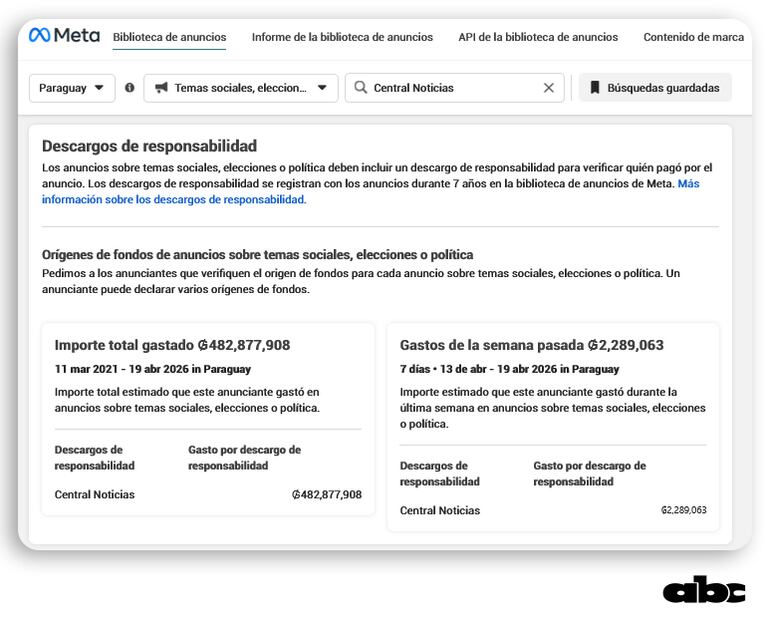Click Central Noticias in last week table

pyautogui.click(x=440, y=511)
